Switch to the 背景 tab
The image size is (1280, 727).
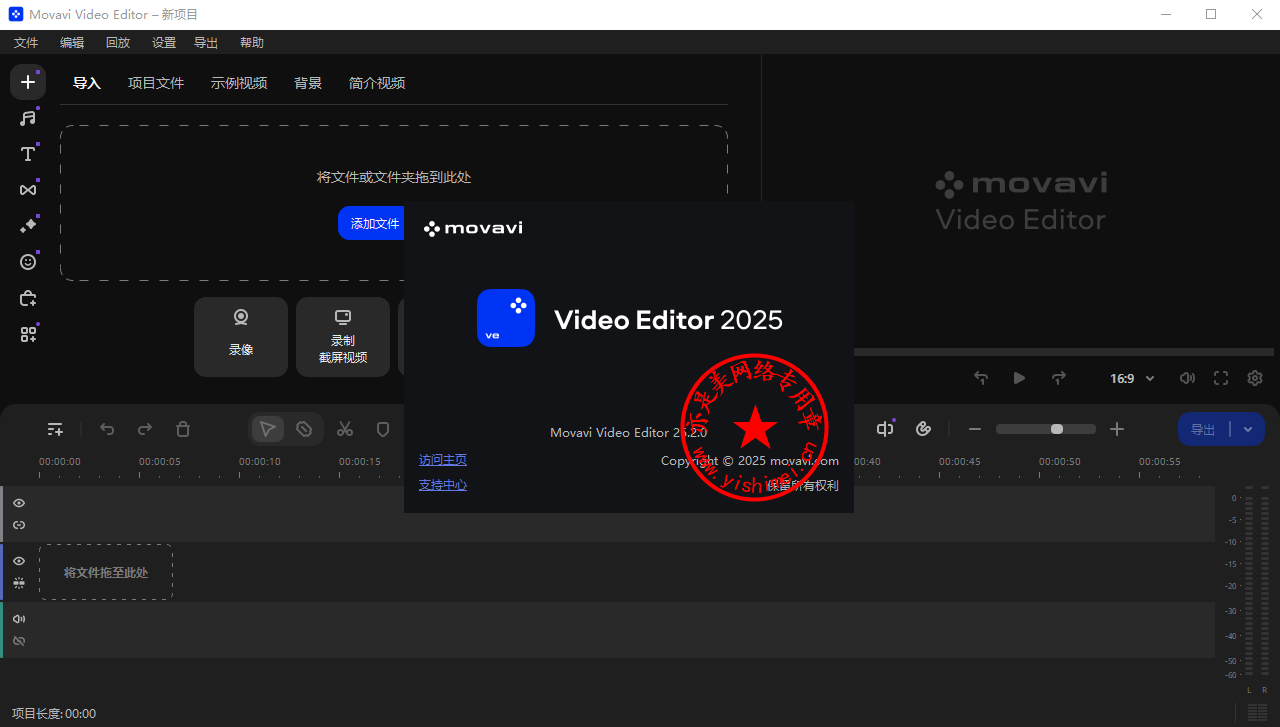pyautogui.click(x=308, y=83)
